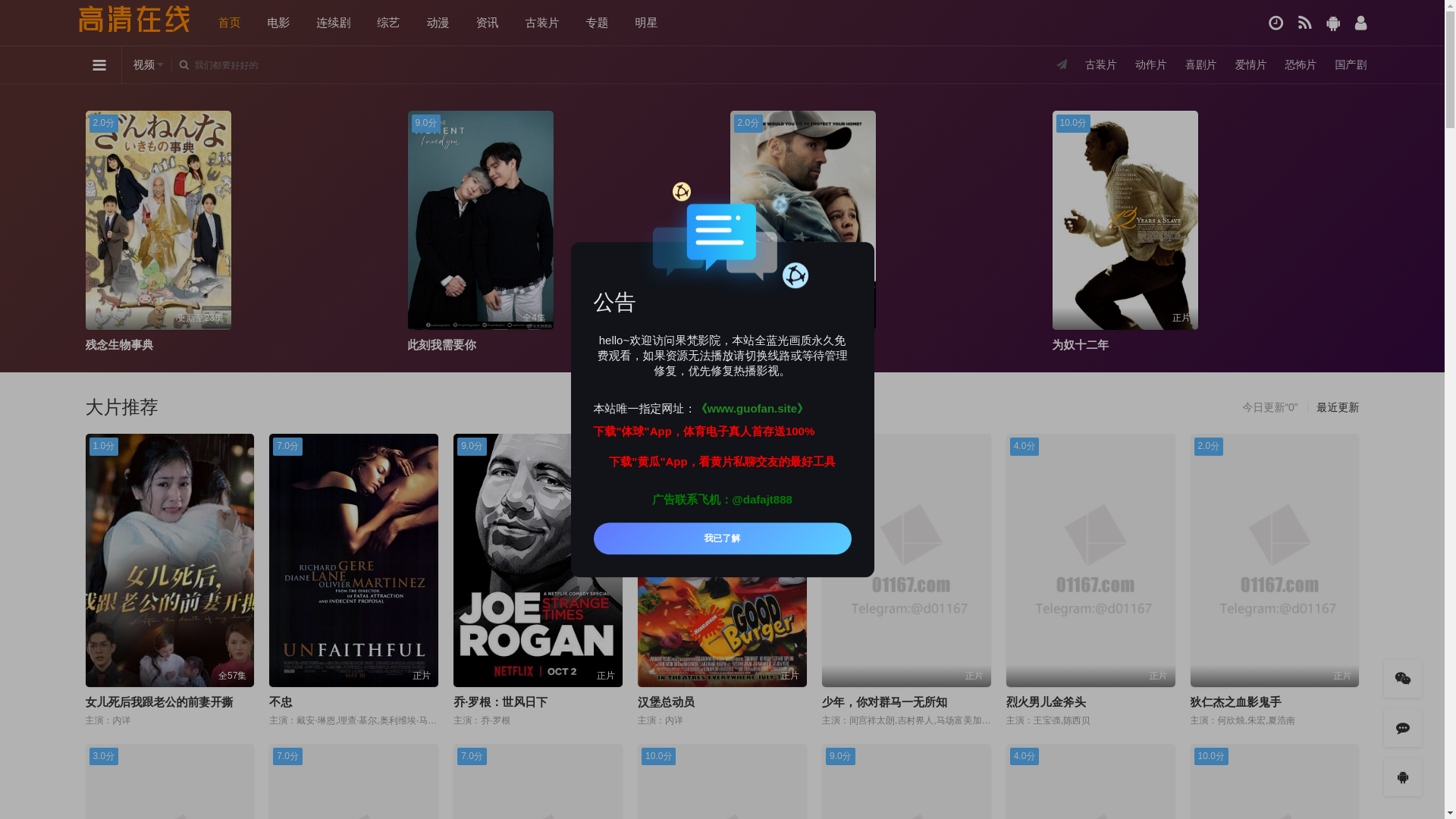Open the 专题 menu item
The height and width of the screenshot is (819, 1456).
pyautogui.click(x=597, y=23)
